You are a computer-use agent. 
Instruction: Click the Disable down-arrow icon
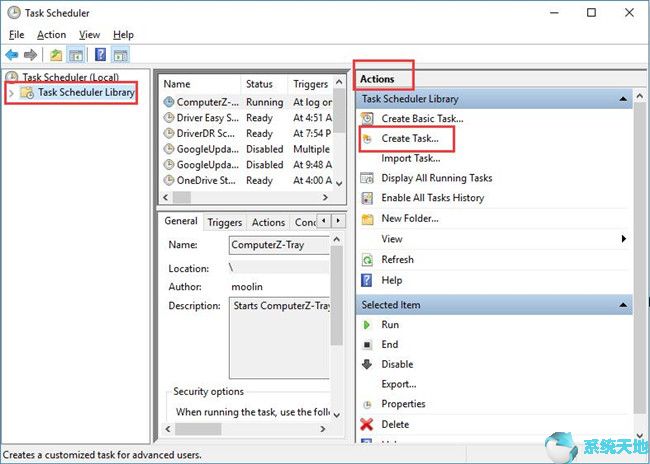[367, 364]
